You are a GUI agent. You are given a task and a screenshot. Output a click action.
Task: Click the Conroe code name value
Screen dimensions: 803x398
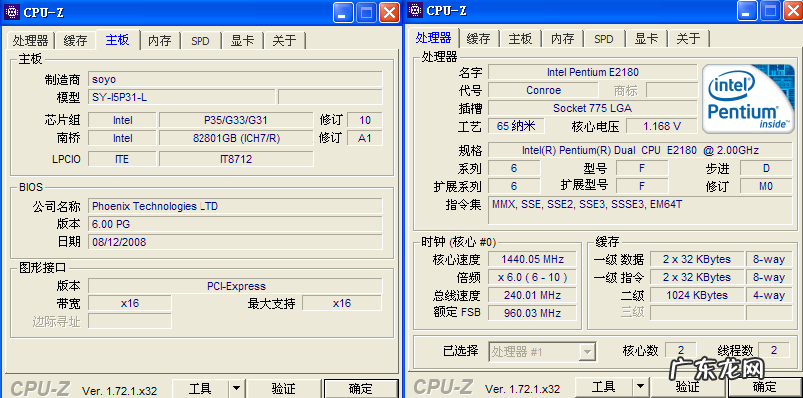coord(543,90)
